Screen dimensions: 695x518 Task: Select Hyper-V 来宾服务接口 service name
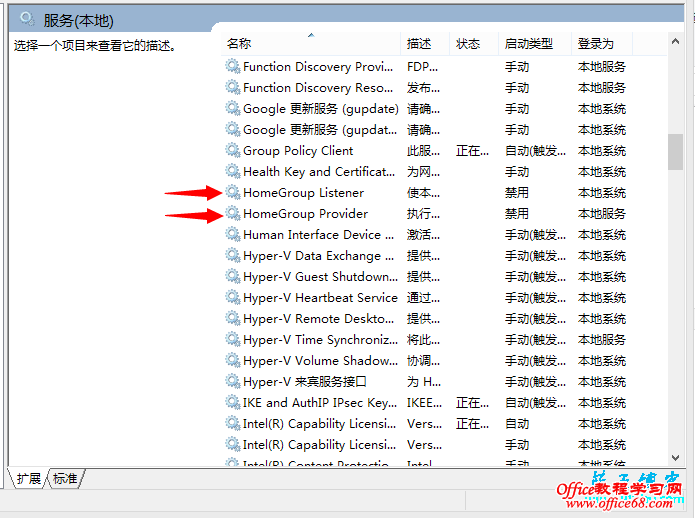tap(305, 382)
